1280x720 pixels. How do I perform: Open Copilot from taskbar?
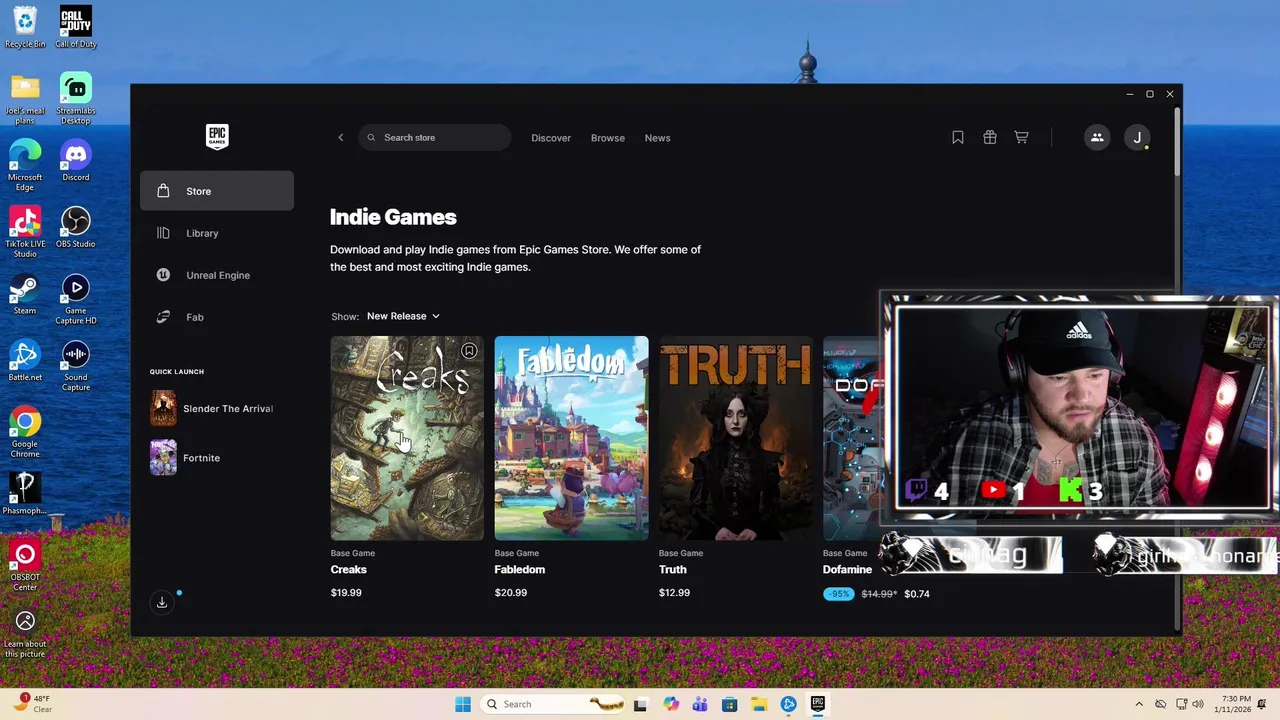pos(671,704)
